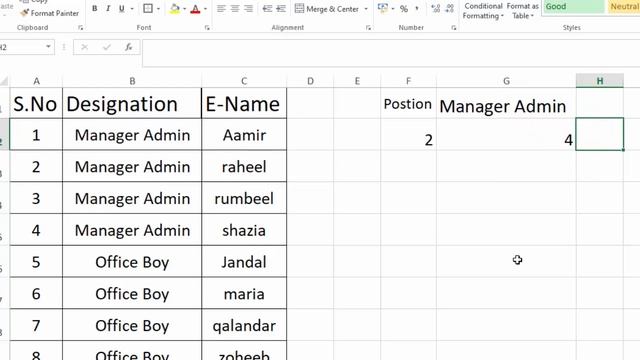The image size is (640, 360).
Task: Select column B header
Action: tap(132, 81)
